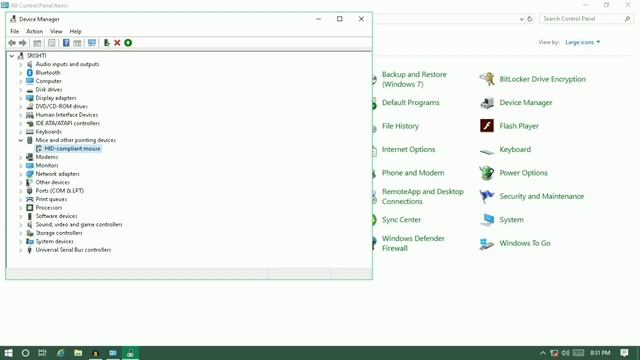Open the Default Programs link
The image size is (640, 360).
point(411,102)
